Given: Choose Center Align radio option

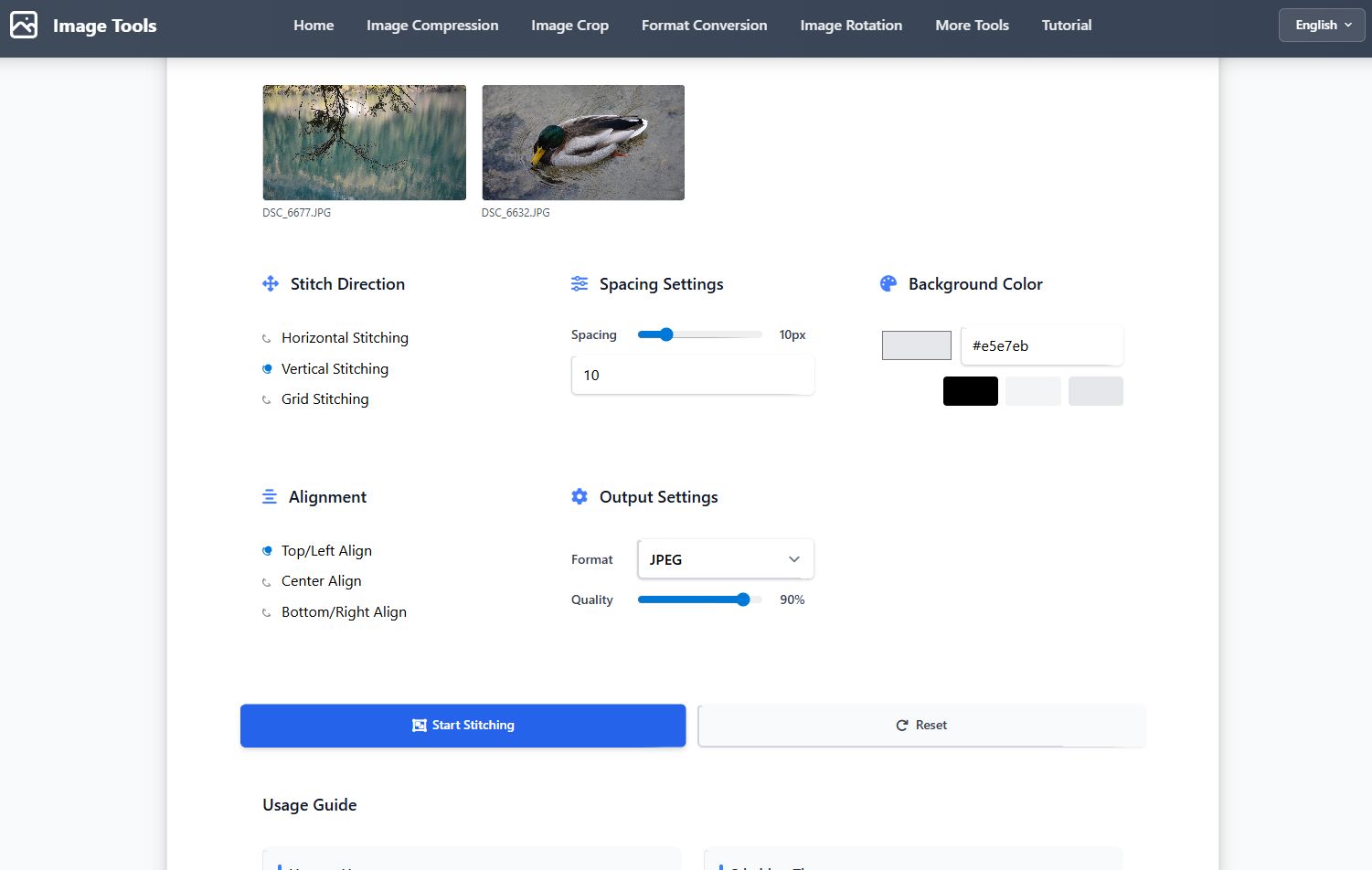Looking at the screenshot, I should tap(267, 581).
